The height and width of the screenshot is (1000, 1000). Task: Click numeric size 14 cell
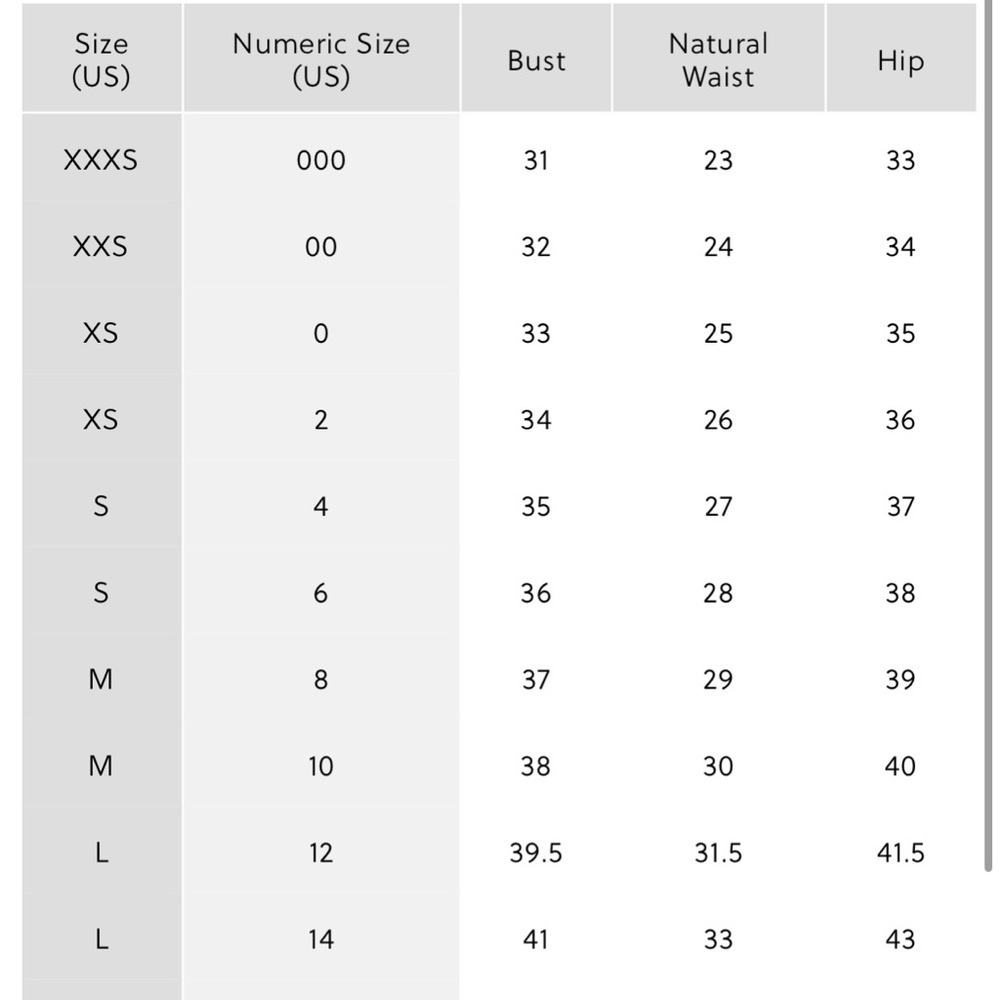[x=321, y=940]
